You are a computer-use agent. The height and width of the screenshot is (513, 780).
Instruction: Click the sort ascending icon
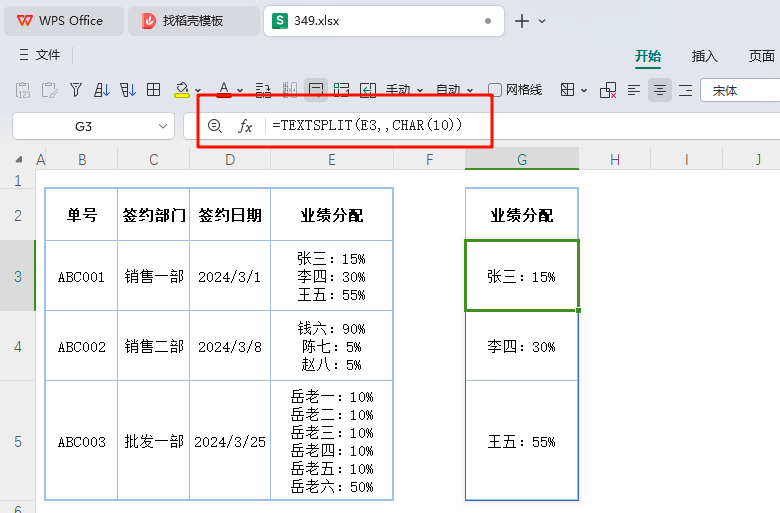(x=101, y=90)
